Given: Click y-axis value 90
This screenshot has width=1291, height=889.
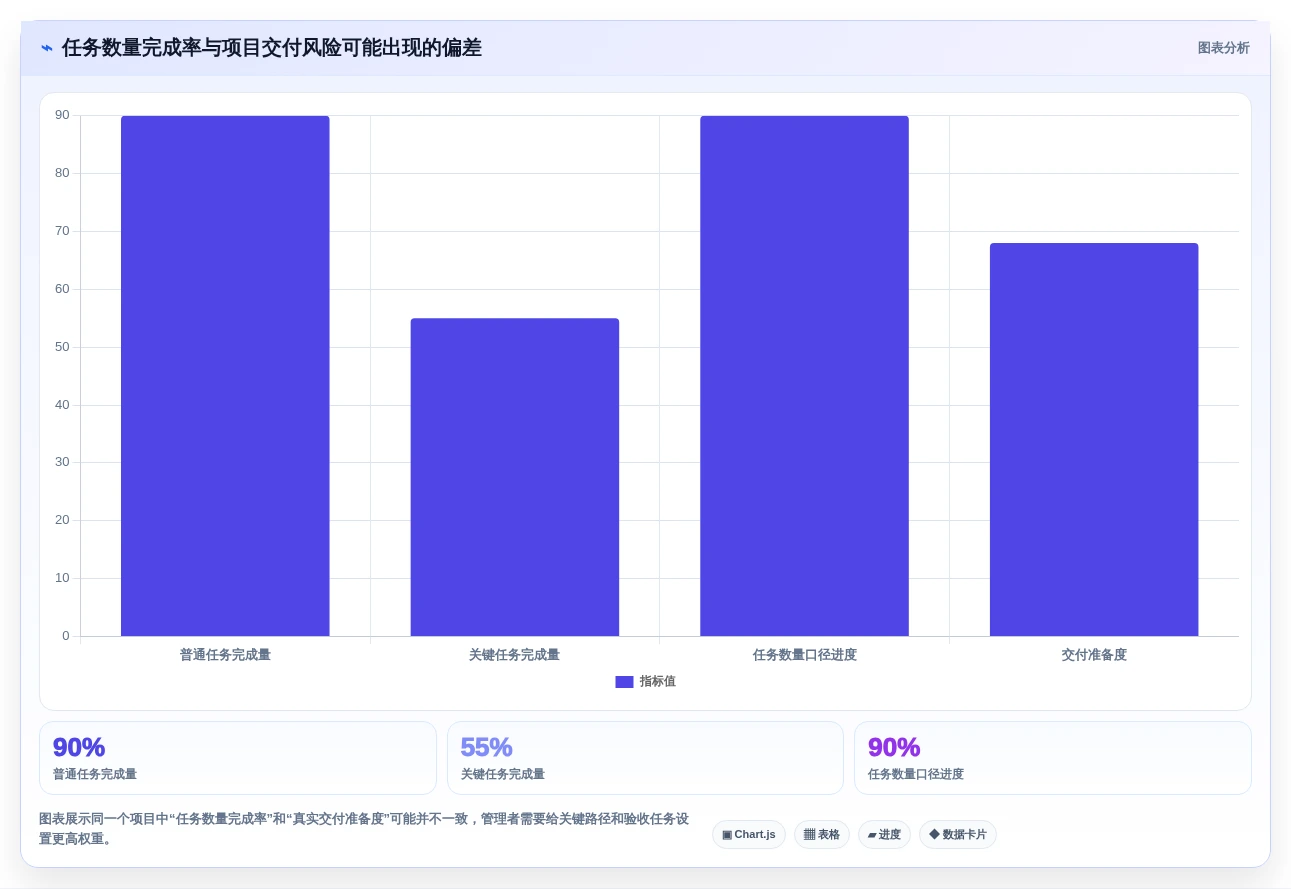Looking at the screenshot, I should click(x=62, y=116).
